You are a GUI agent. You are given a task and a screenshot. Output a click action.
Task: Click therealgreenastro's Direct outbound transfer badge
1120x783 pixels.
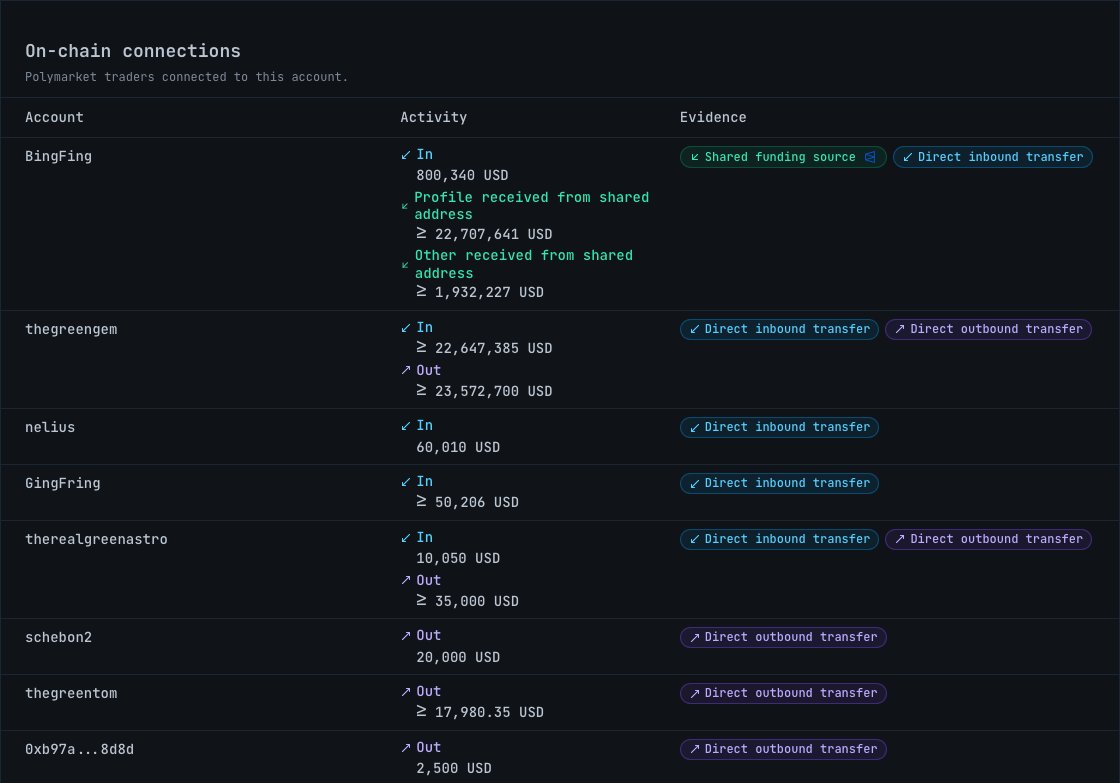click(989, 539)
